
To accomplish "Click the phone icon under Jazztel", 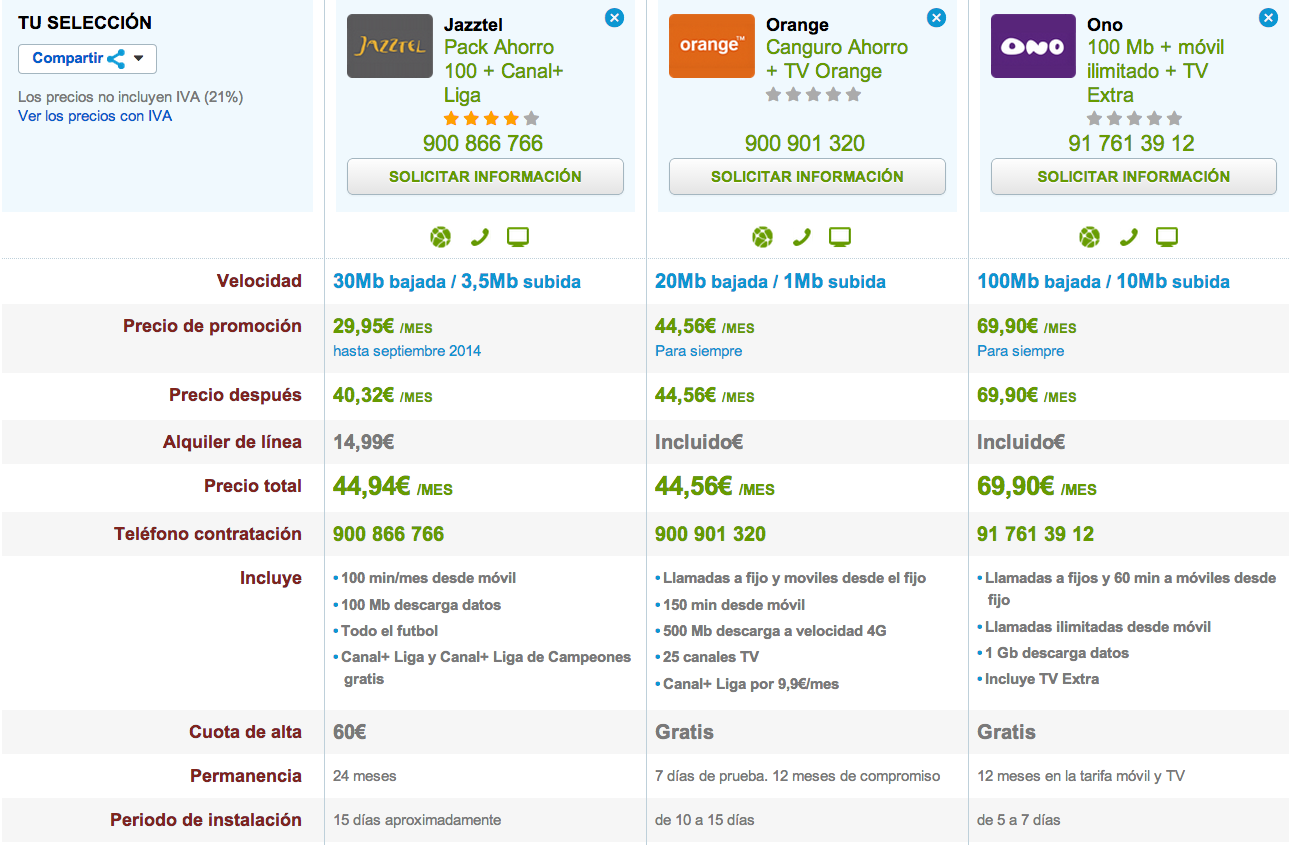I will 480,237.
